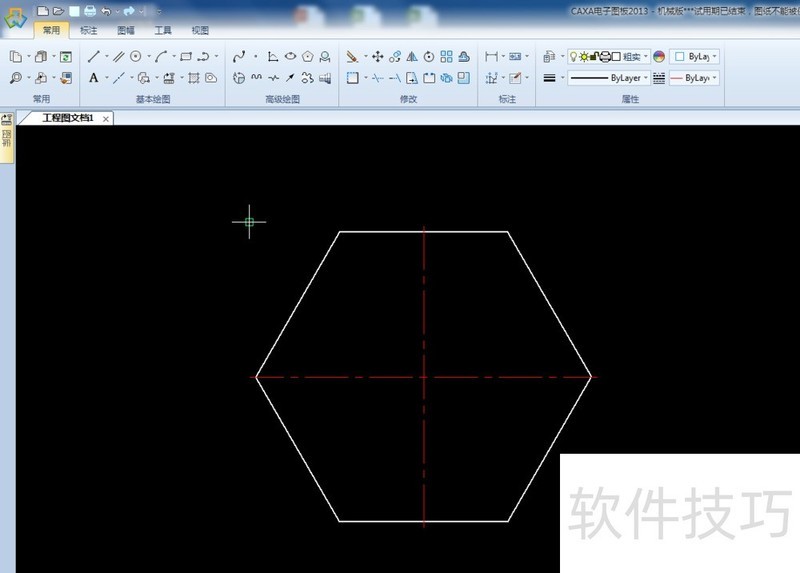Image resolution: width=800 pixels, height=573 pixels.
Task: Select the Wave line tool
Action: (x=256, y=78)
